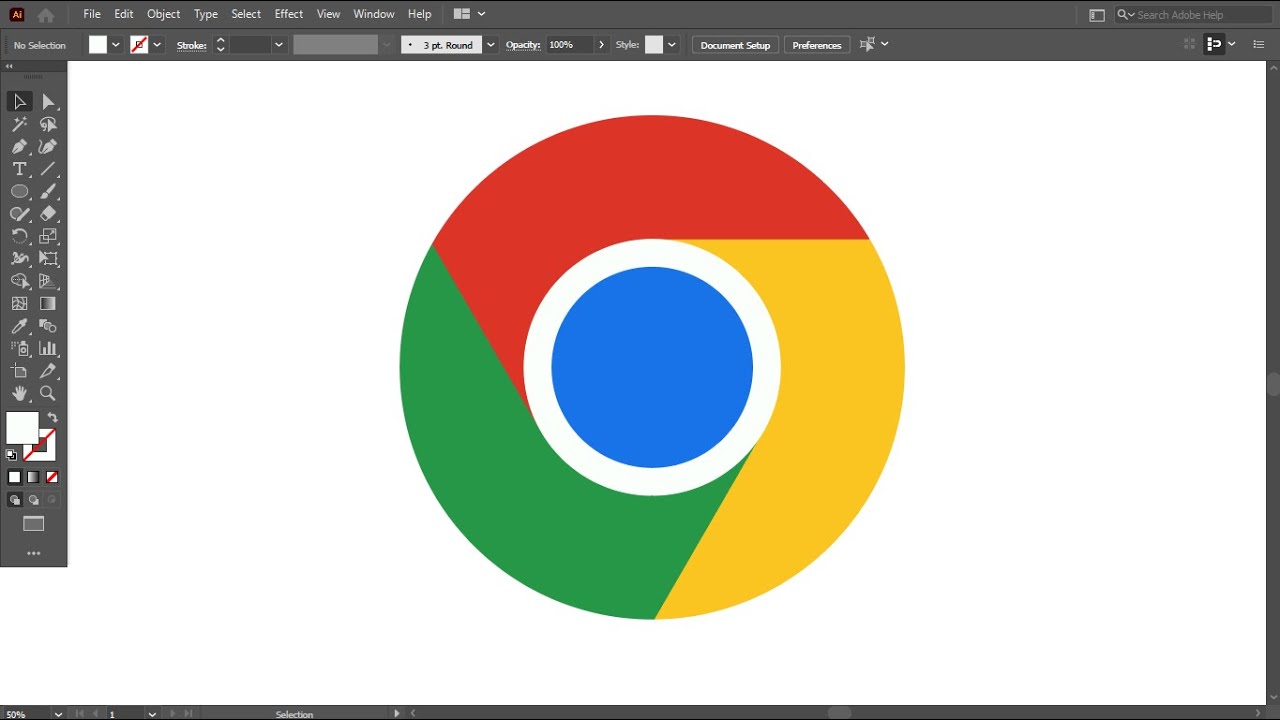1280x720 pixels.
Task: Activate the Hand tool
Action: (x=19, y=394)
